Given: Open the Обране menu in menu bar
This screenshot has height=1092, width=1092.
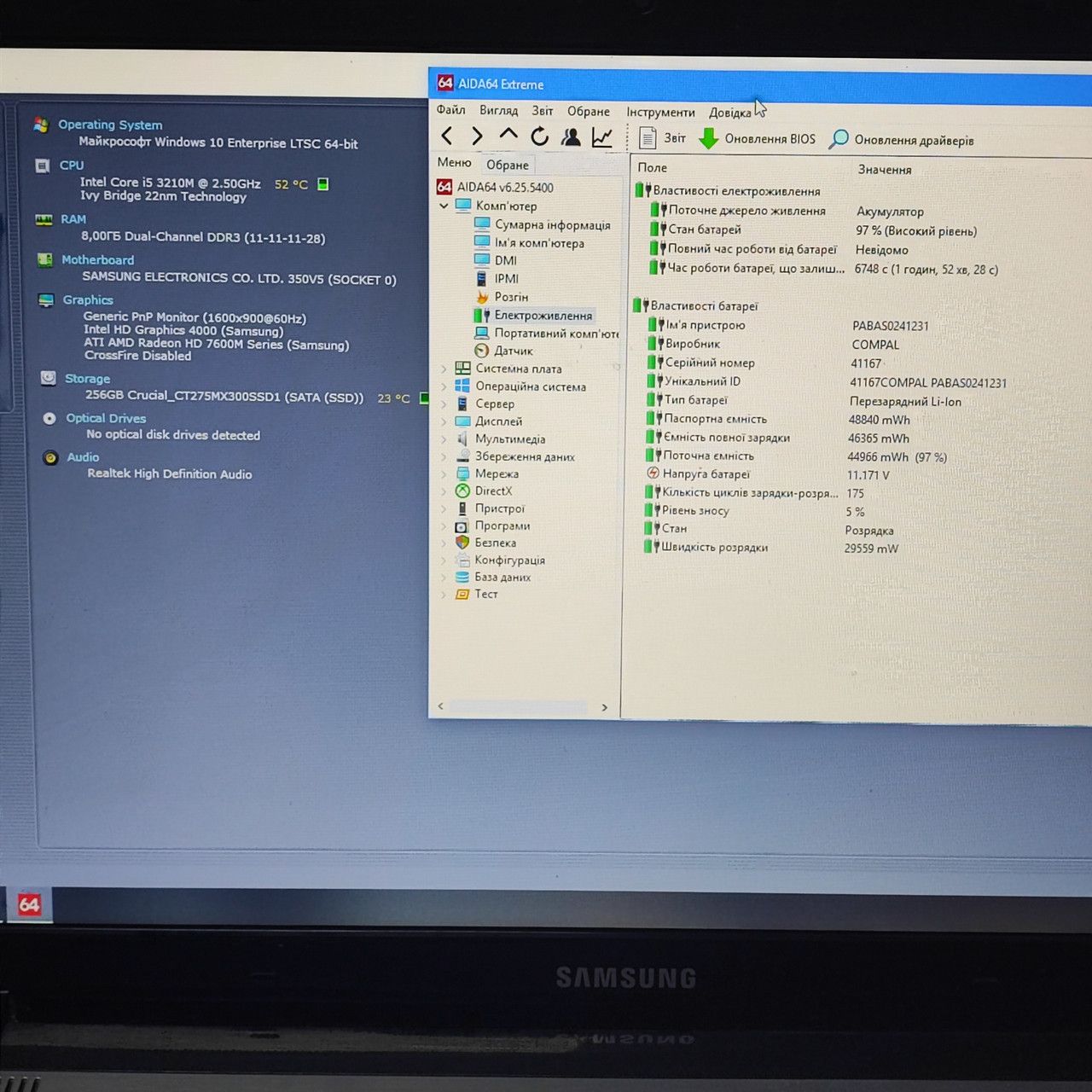Looking at the screenshot, I should tap(589, 111).
